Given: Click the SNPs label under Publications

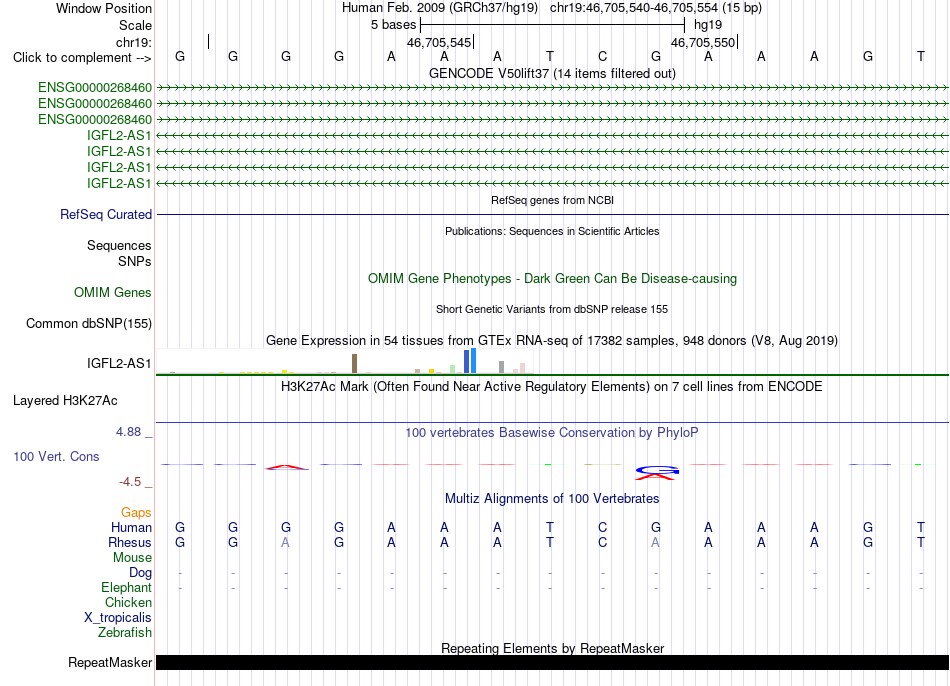Looking at the screenshot, I should click(x=135, y=261).
